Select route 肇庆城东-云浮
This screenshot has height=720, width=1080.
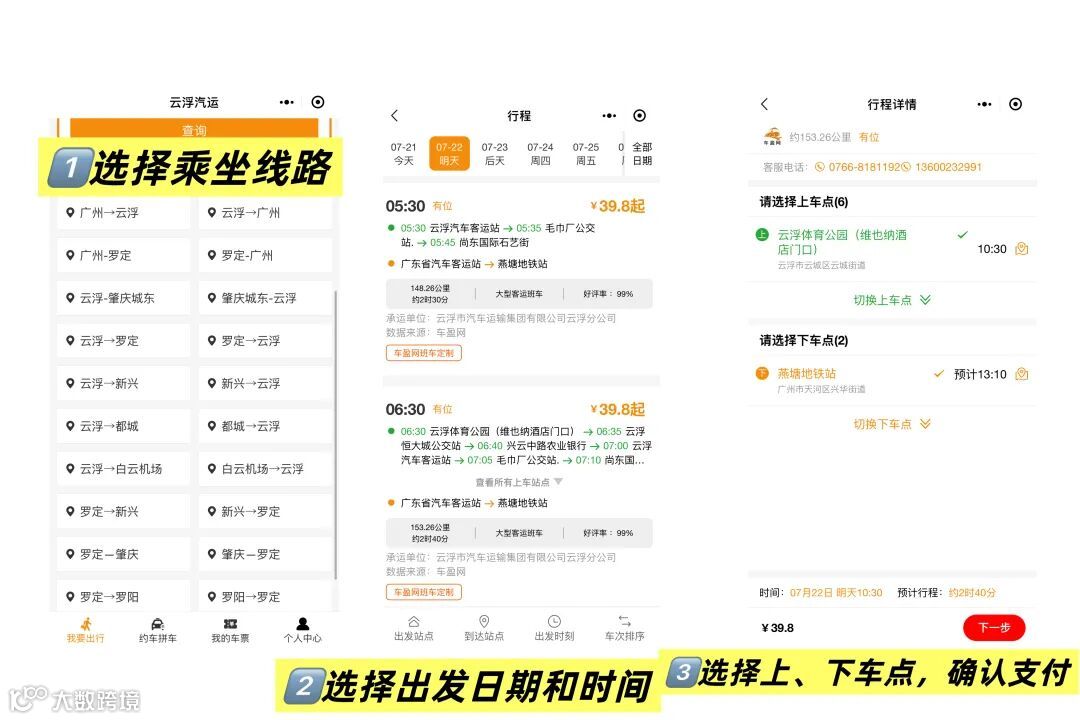click(265, 298)
